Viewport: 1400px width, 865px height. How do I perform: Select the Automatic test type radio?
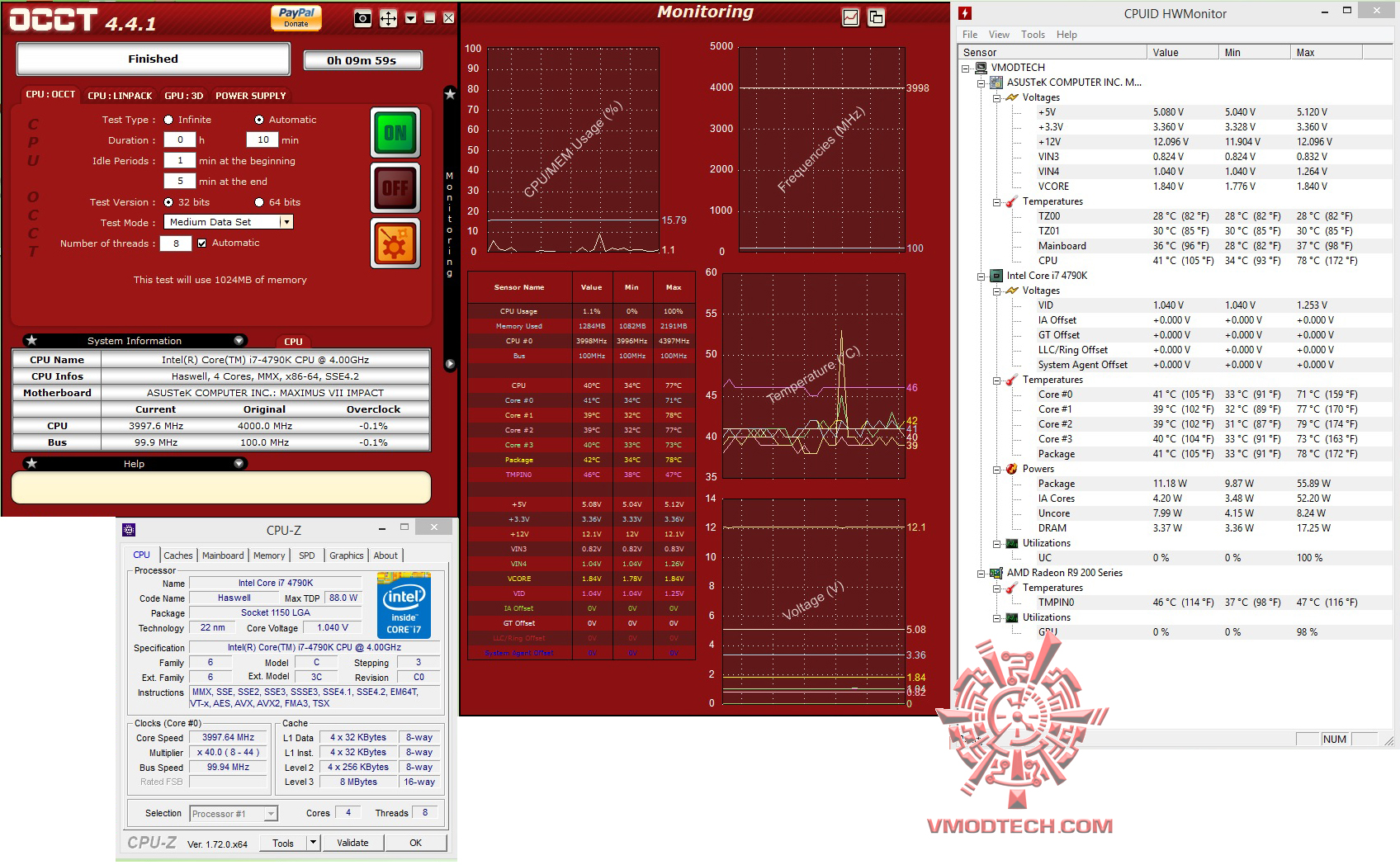pos(259,120)
